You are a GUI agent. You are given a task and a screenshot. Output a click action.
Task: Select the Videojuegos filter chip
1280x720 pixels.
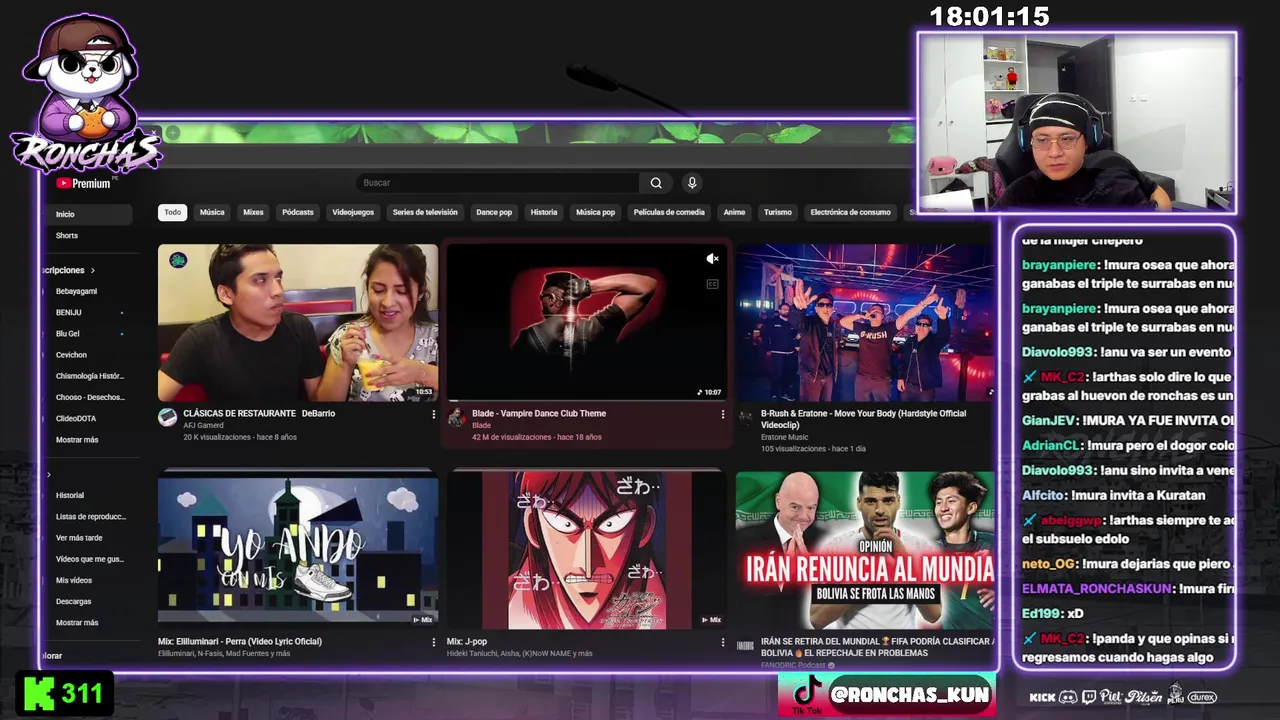(x=353, y=212)
